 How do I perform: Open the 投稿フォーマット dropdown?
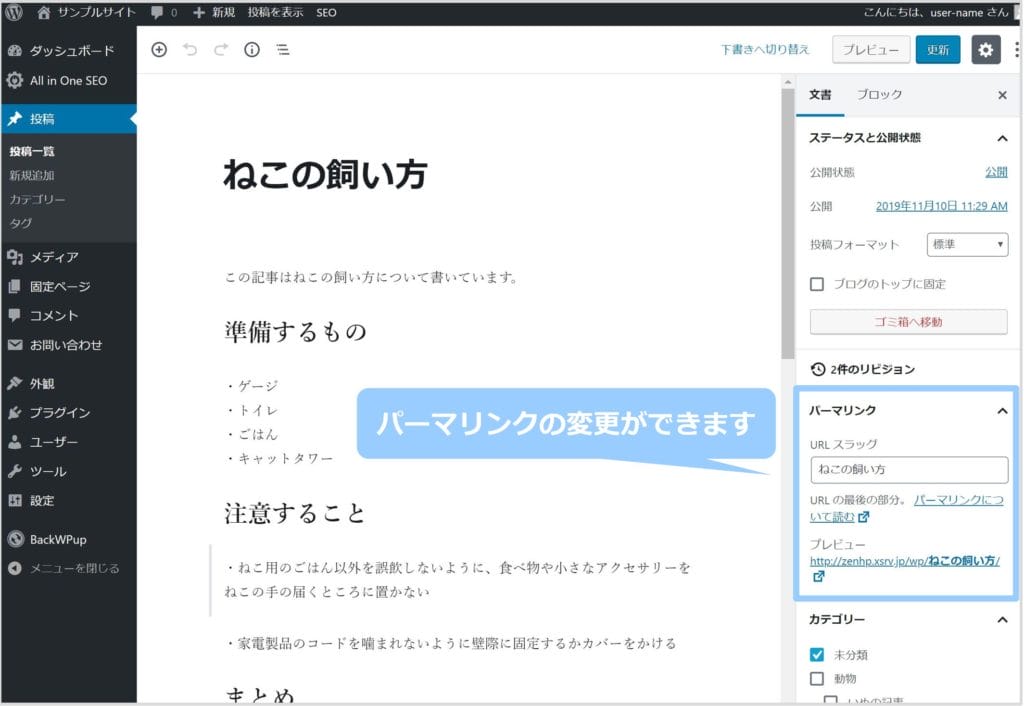tap(967, 244)
